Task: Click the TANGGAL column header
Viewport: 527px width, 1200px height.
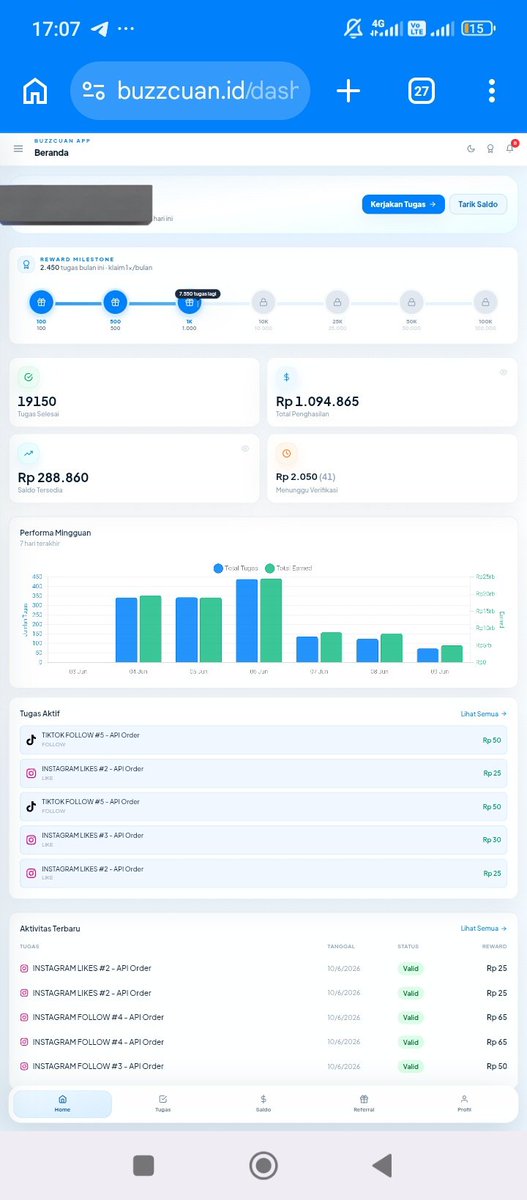Action: pyautogui.click(x=341, y=946)
